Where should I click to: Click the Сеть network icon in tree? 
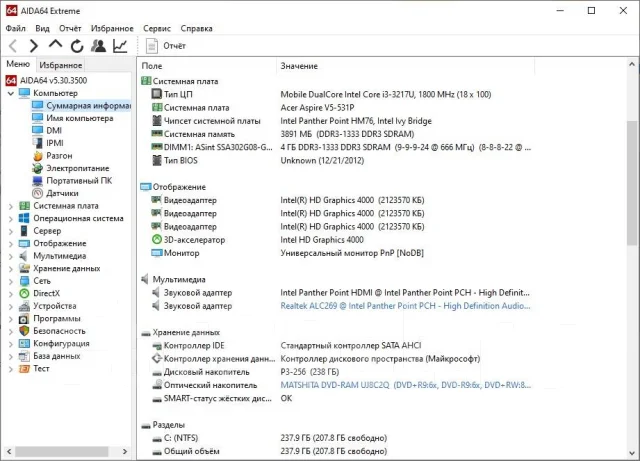click(x=24, y=281)
